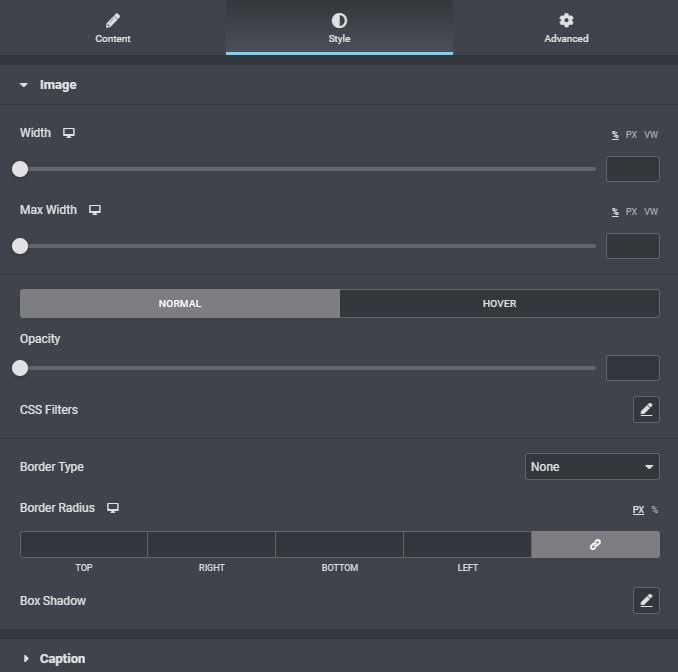The height and width of the screenshot is (672, 678).
Task: Select VW unit for Width
Action: pos(651,135)
